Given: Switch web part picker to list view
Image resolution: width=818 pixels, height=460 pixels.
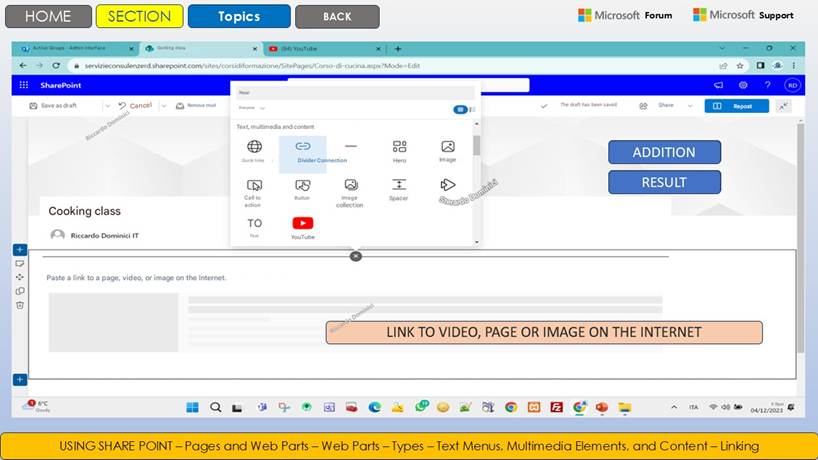Looking at the screenshot, I should coord(472,110).
